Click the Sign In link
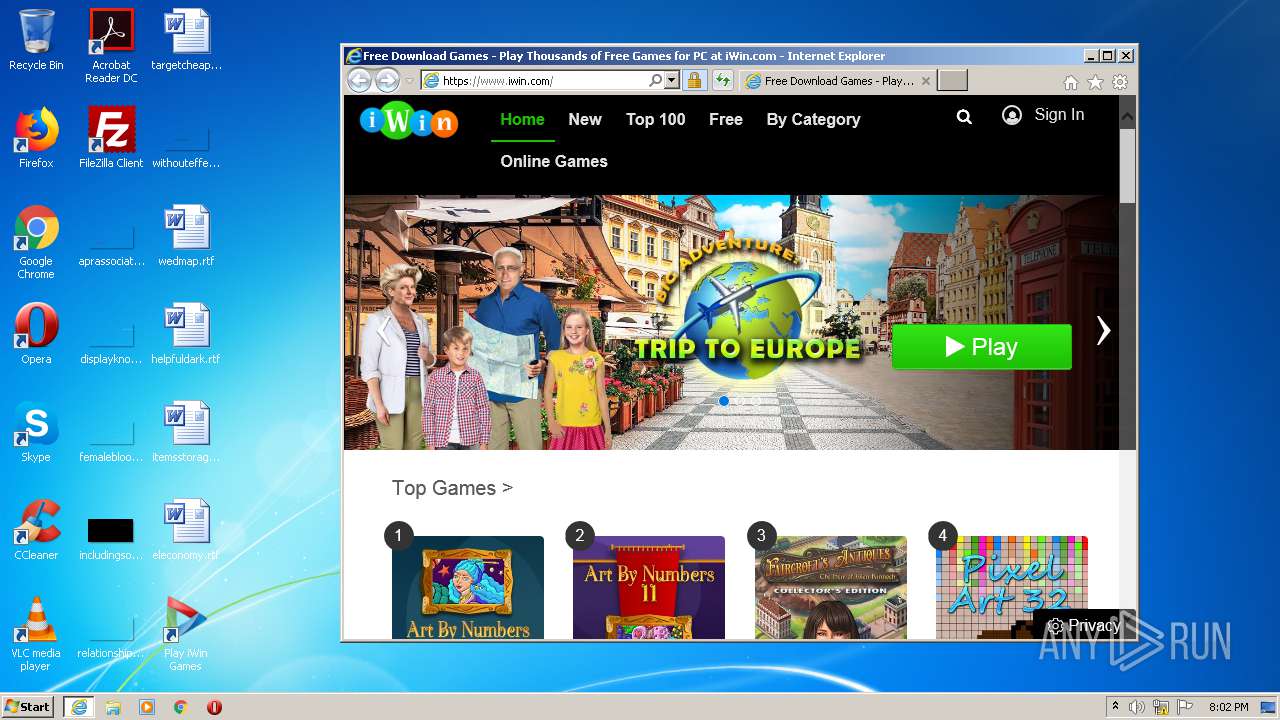Screen dimensions: 1280x720 pos(1059,115)
